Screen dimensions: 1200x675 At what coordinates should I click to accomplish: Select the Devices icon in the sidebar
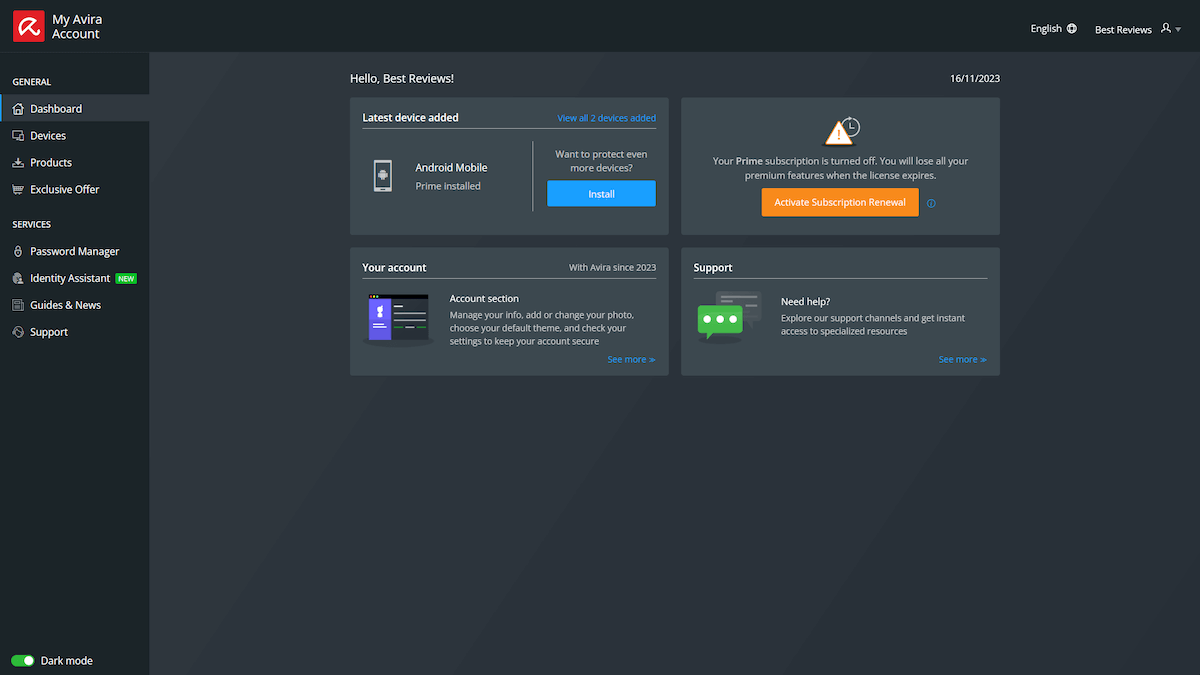pyautogui.click(x=17, y=135)
